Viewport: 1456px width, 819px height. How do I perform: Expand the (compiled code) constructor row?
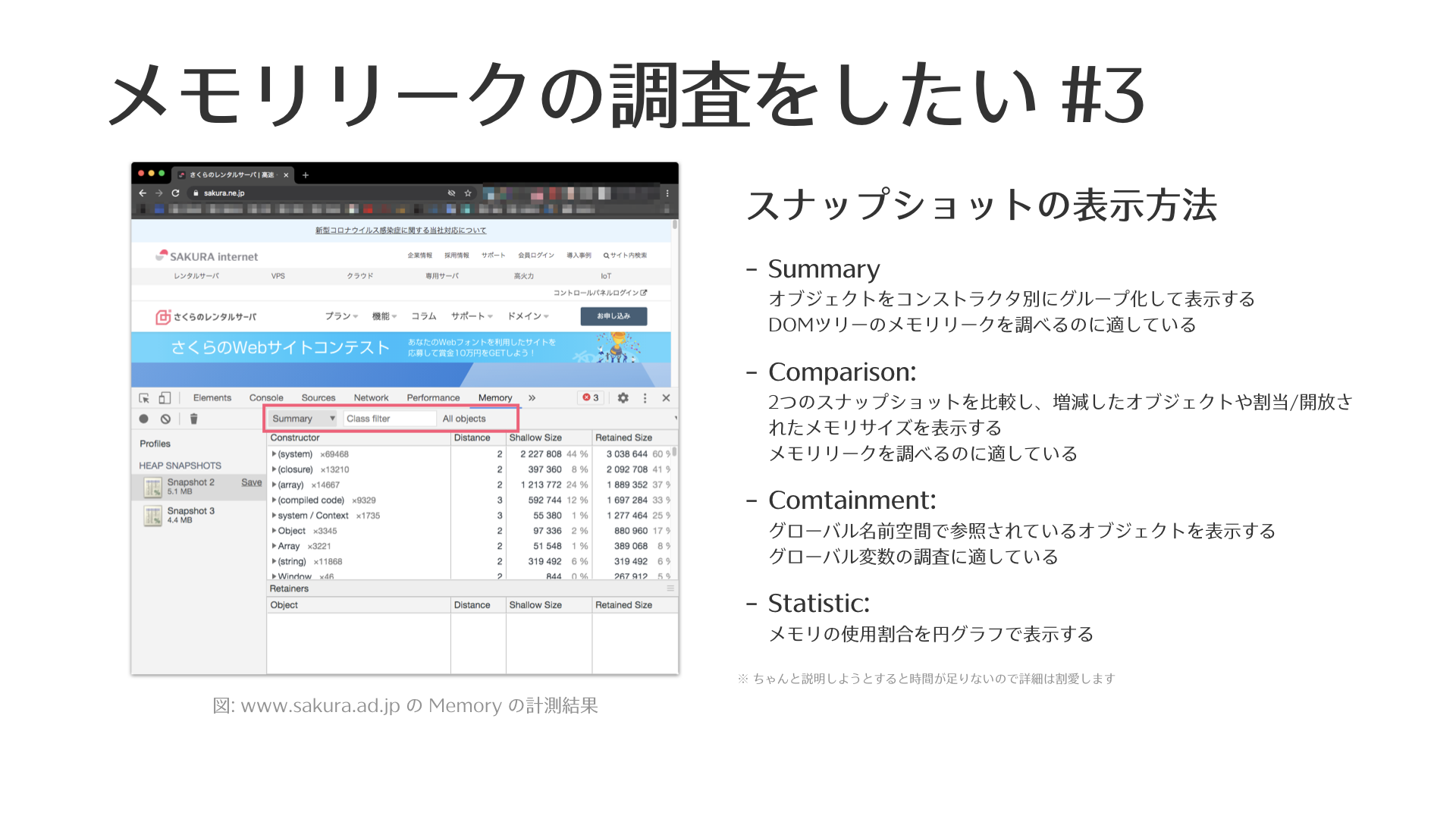pos(274,500)
